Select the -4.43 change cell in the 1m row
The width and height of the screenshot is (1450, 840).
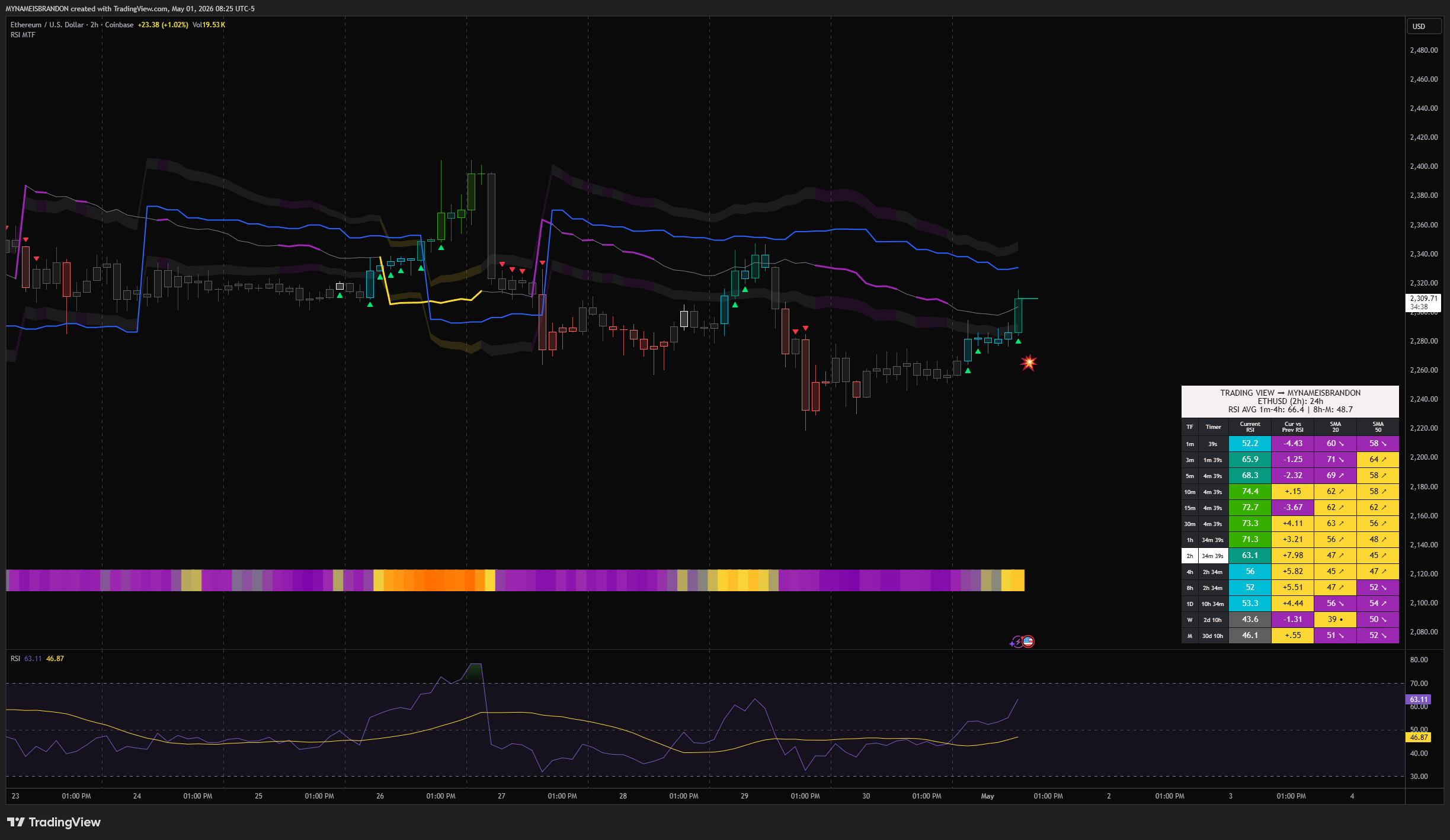tap(1292, 444)
